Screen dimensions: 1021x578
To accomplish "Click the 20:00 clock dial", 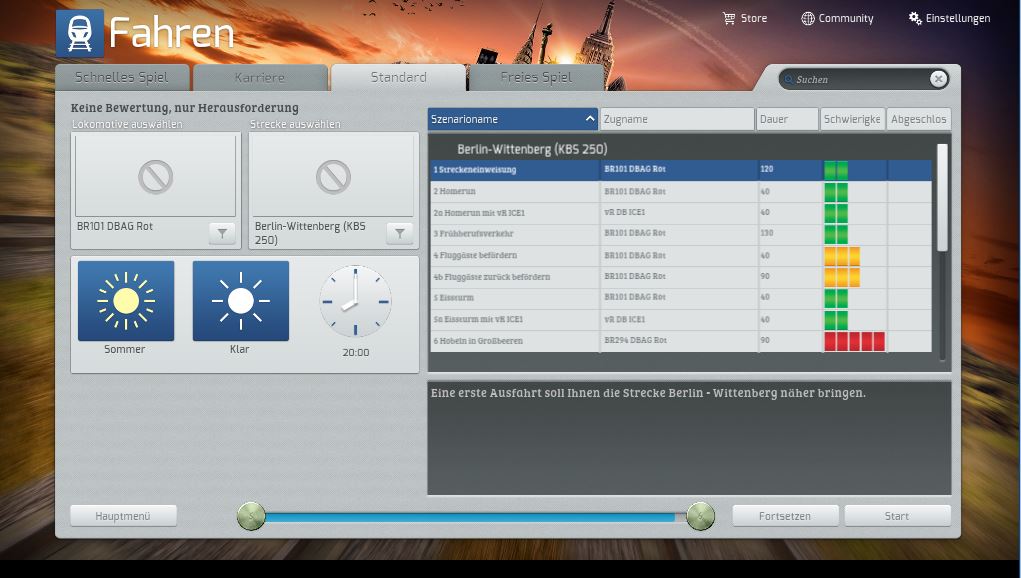I will 355,301.
